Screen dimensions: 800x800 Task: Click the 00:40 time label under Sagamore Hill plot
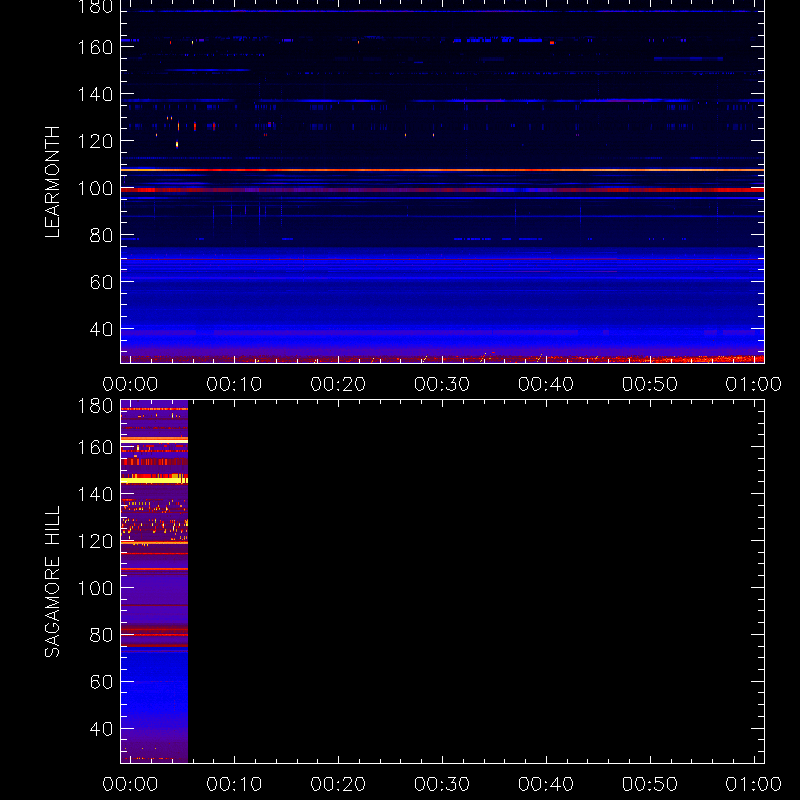tap(546, 784)
